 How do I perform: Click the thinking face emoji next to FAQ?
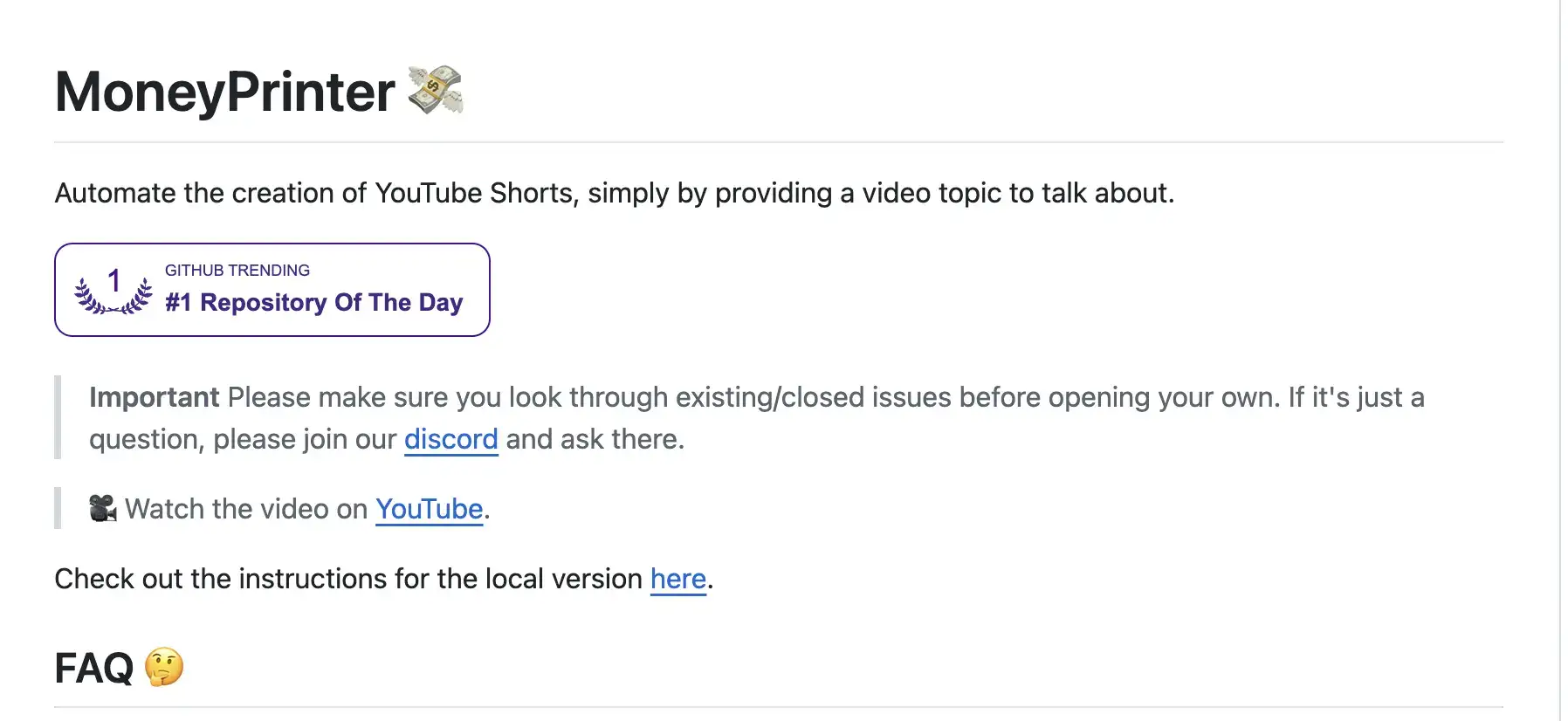[164, 668]
